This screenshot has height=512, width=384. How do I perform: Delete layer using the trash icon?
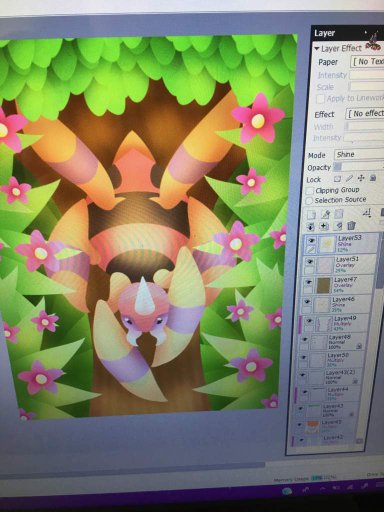(x=351, y=226)
